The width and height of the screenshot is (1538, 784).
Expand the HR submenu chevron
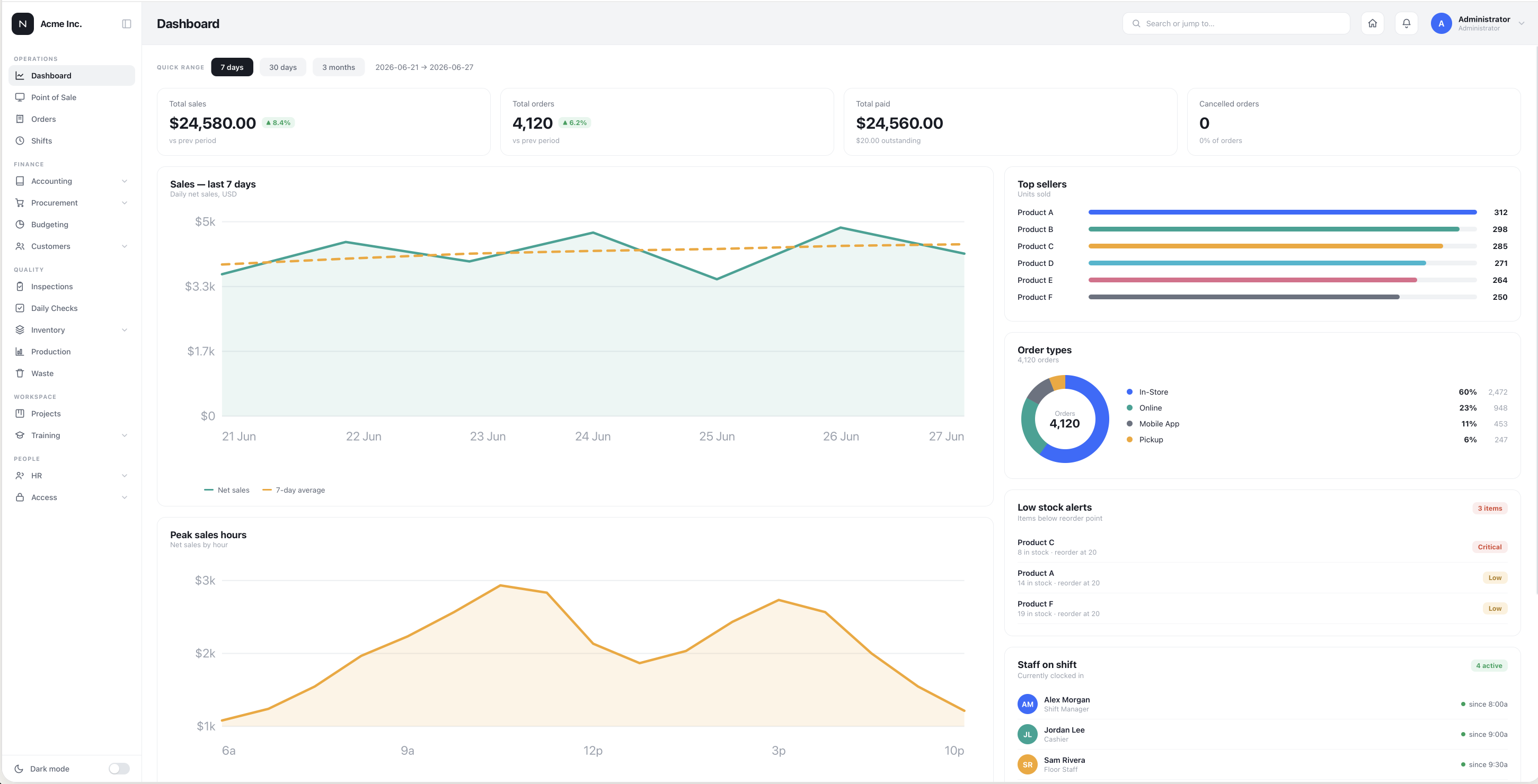click(x=124, y=476)
